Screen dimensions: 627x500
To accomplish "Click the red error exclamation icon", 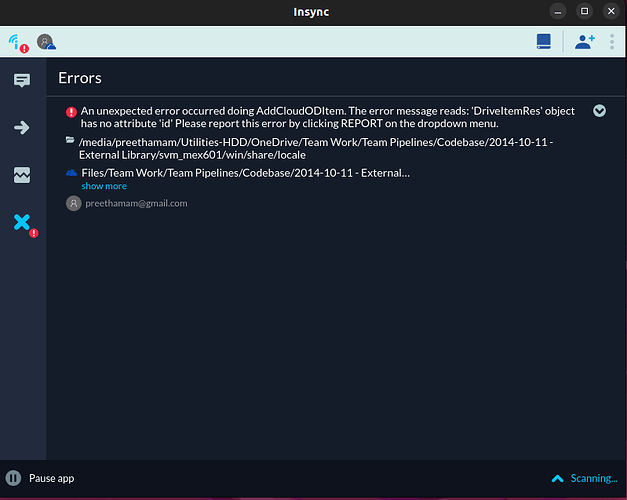I will 71,112.
